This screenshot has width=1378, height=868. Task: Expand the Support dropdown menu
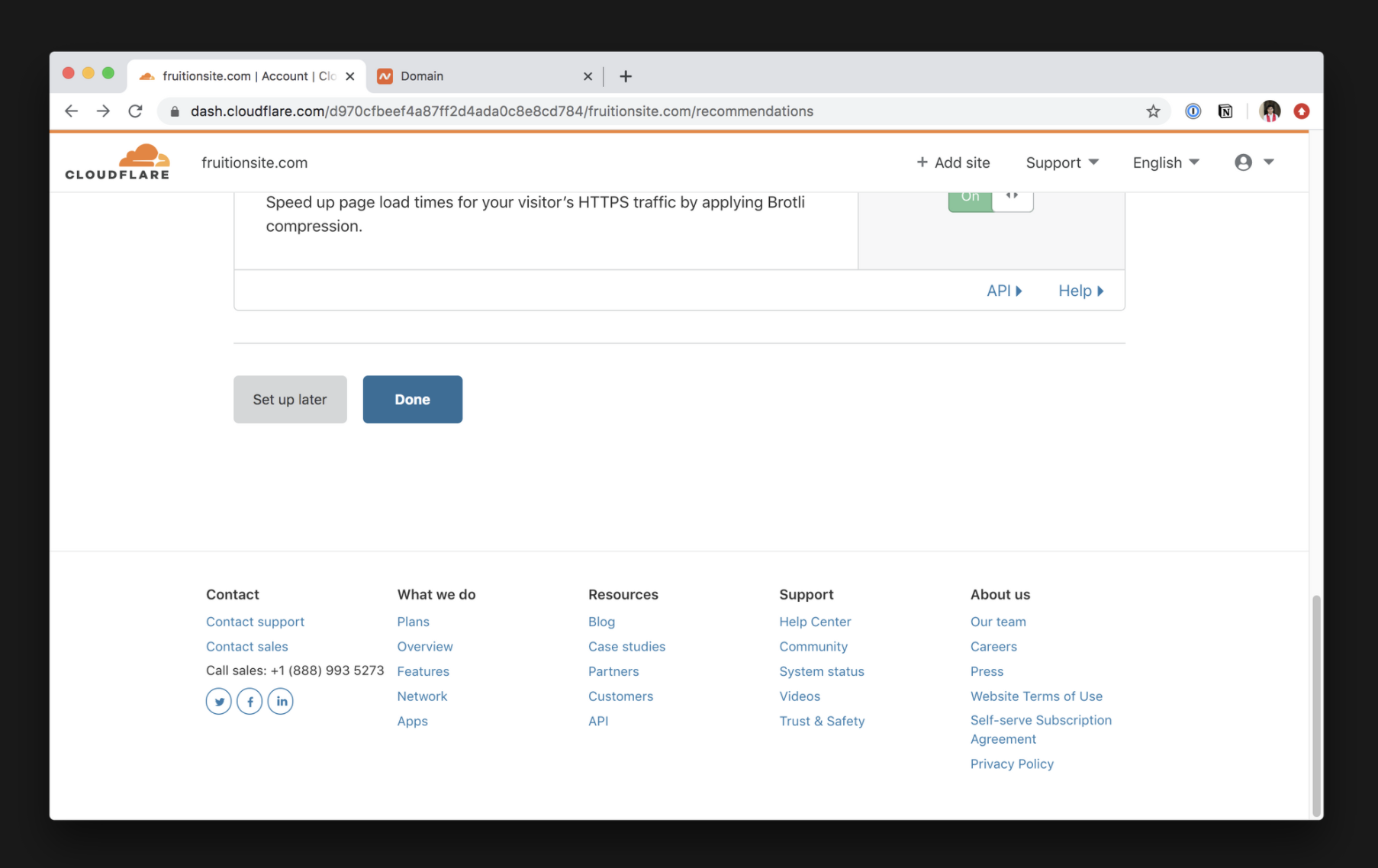pos(1062,162)
